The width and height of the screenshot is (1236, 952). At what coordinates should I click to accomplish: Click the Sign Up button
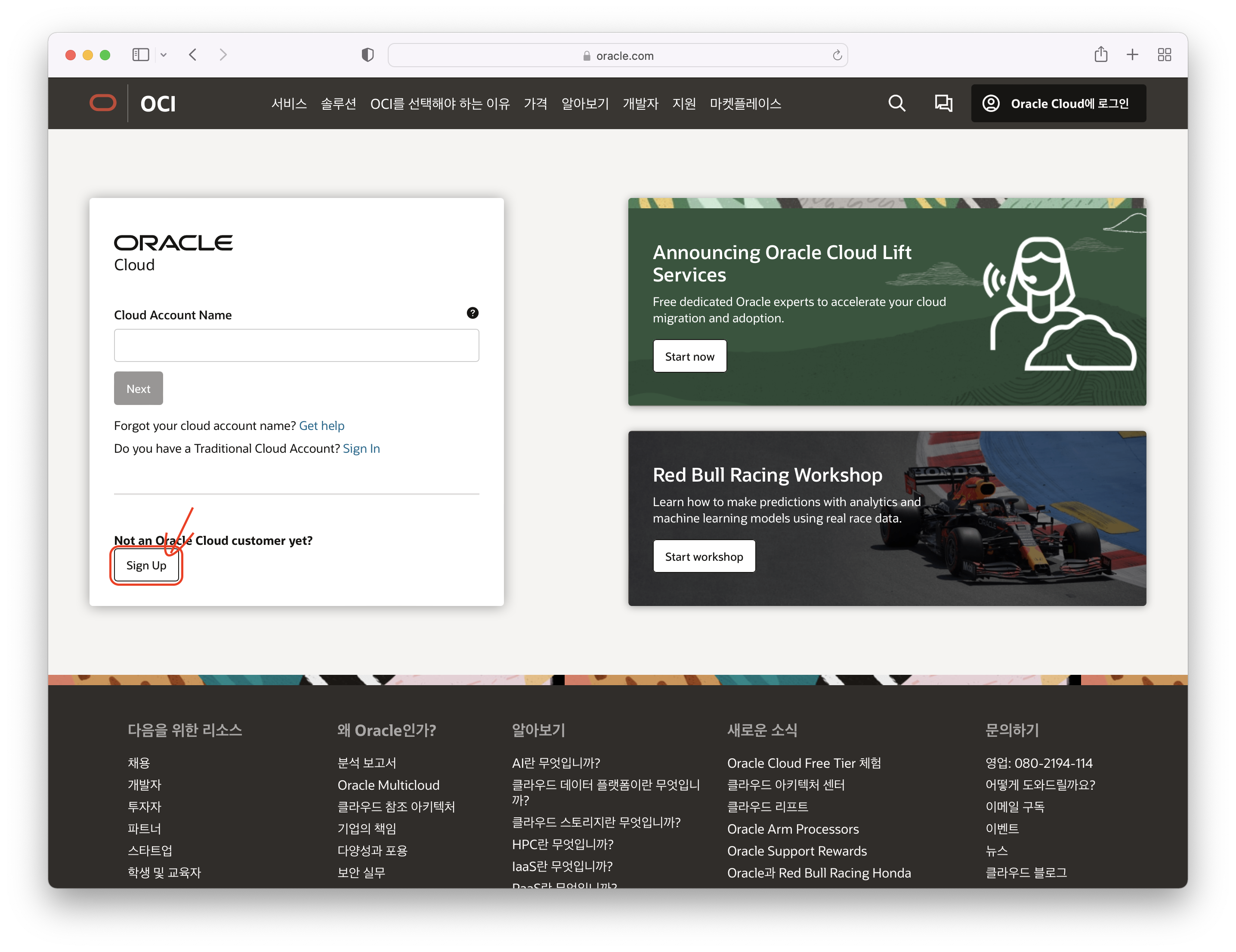coord(146,566)
